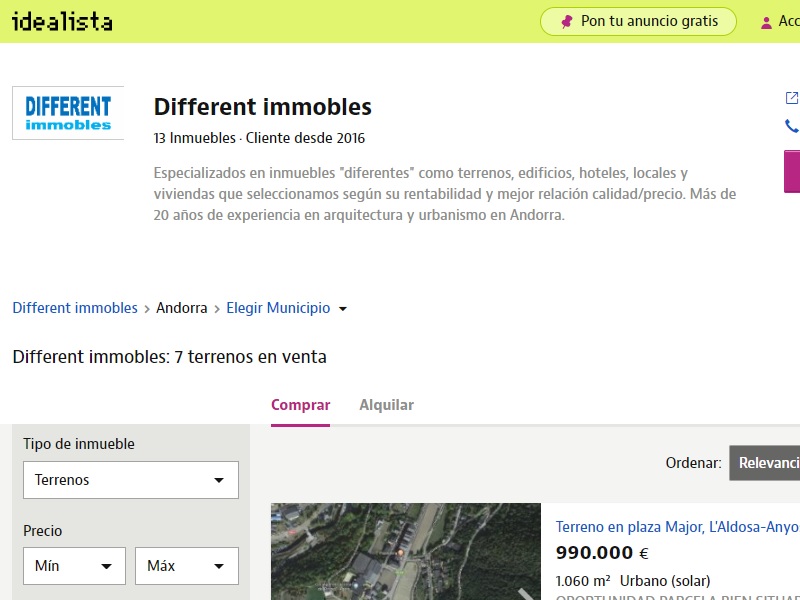Click the user account icon

766,22
